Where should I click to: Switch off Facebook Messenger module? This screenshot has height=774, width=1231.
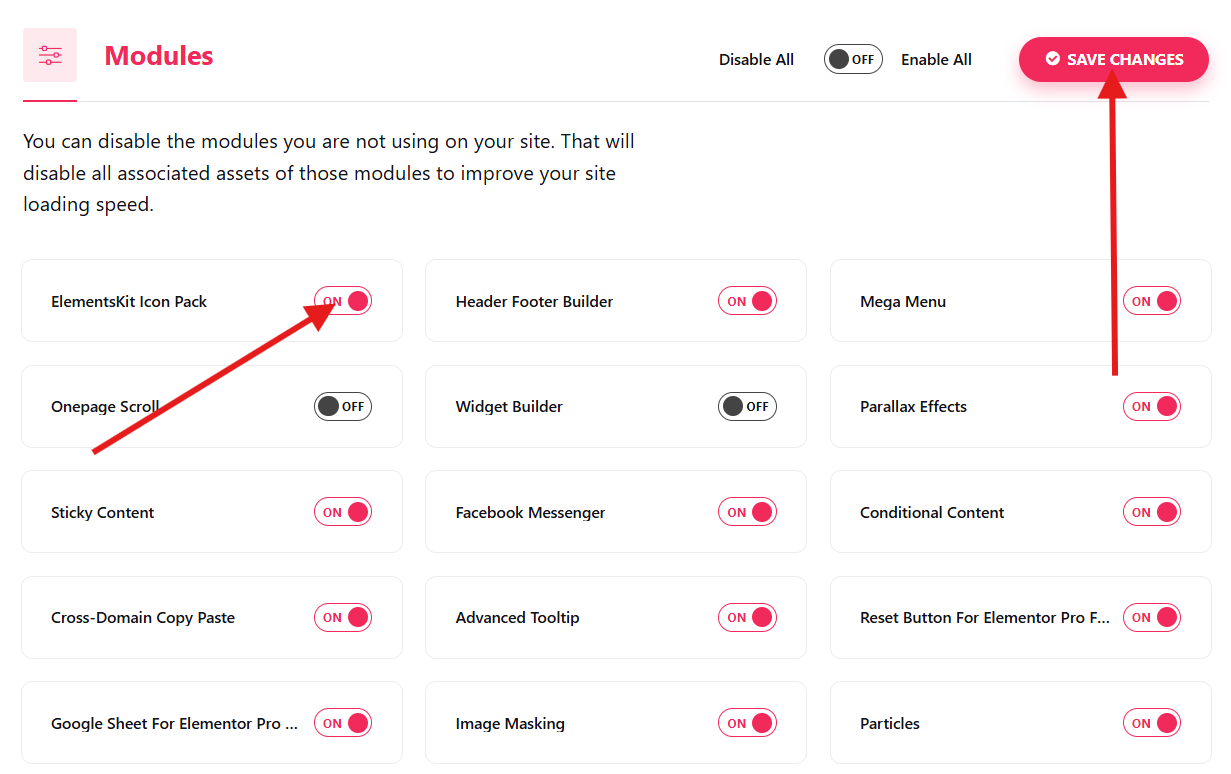(x=747, y=512)
